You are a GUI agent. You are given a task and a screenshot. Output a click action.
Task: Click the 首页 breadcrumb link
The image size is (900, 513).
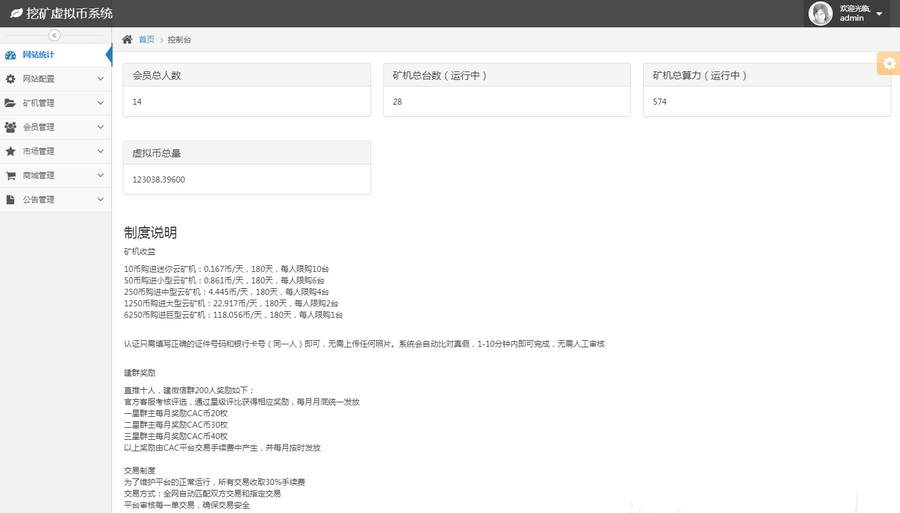146,39
